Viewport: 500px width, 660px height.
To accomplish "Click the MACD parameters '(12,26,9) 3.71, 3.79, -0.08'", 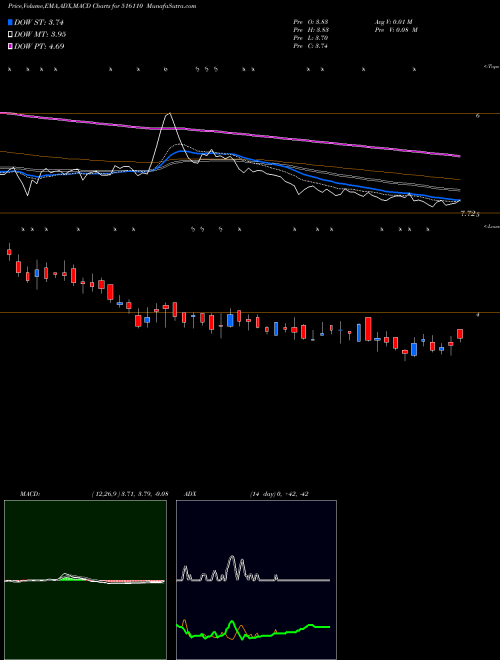I will [x=130, y=494].
